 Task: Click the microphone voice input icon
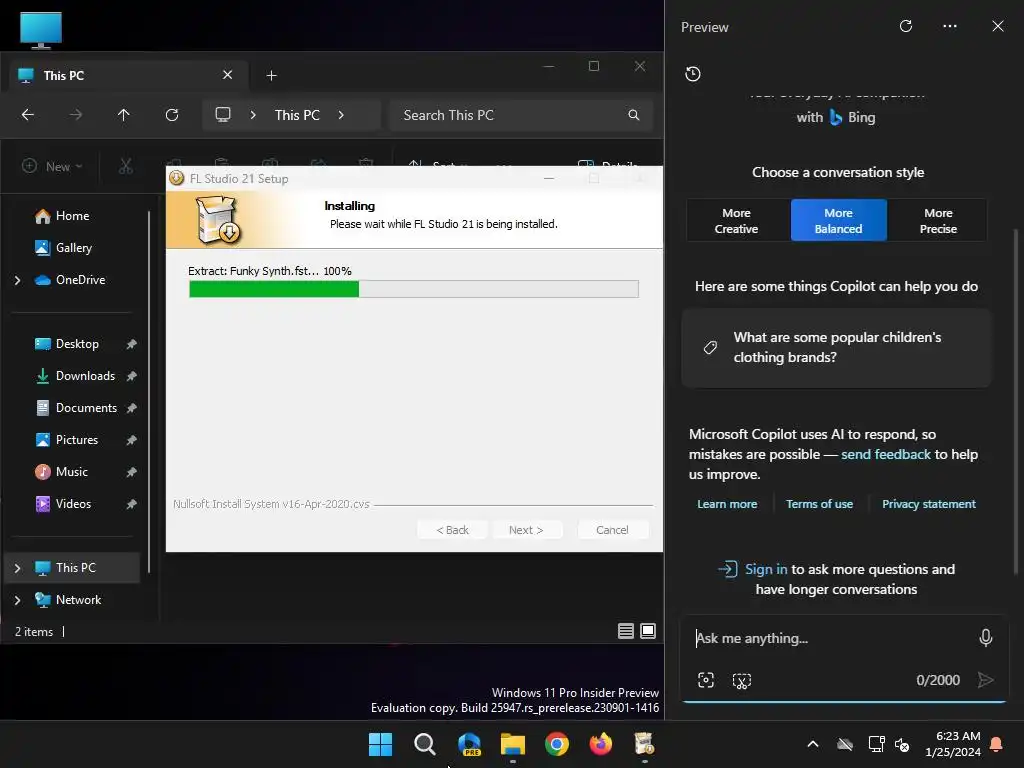coord(986,638)
